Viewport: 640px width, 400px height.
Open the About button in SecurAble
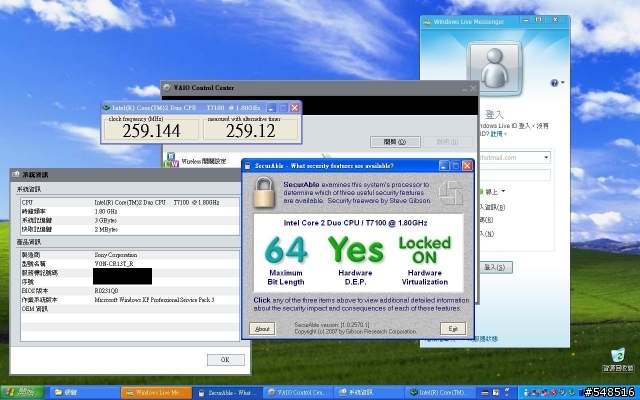click(262, 329)
